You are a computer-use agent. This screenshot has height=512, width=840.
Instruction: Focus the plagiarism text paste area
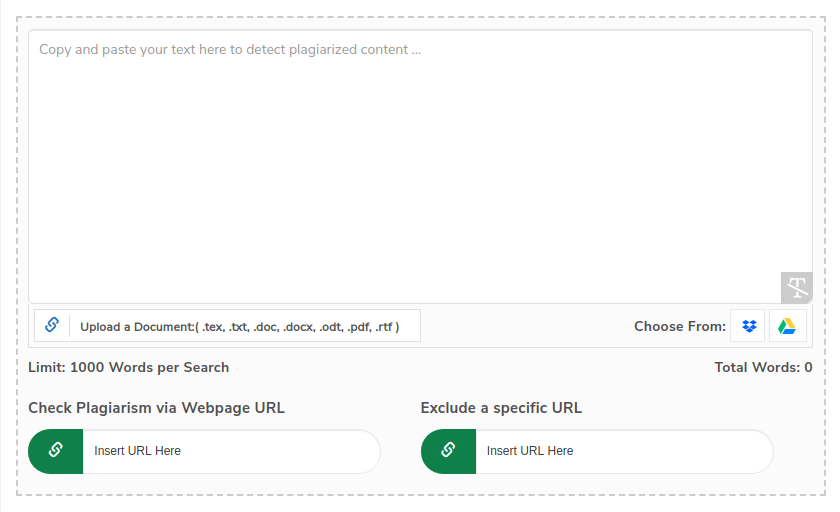click(x=421, y=167)
